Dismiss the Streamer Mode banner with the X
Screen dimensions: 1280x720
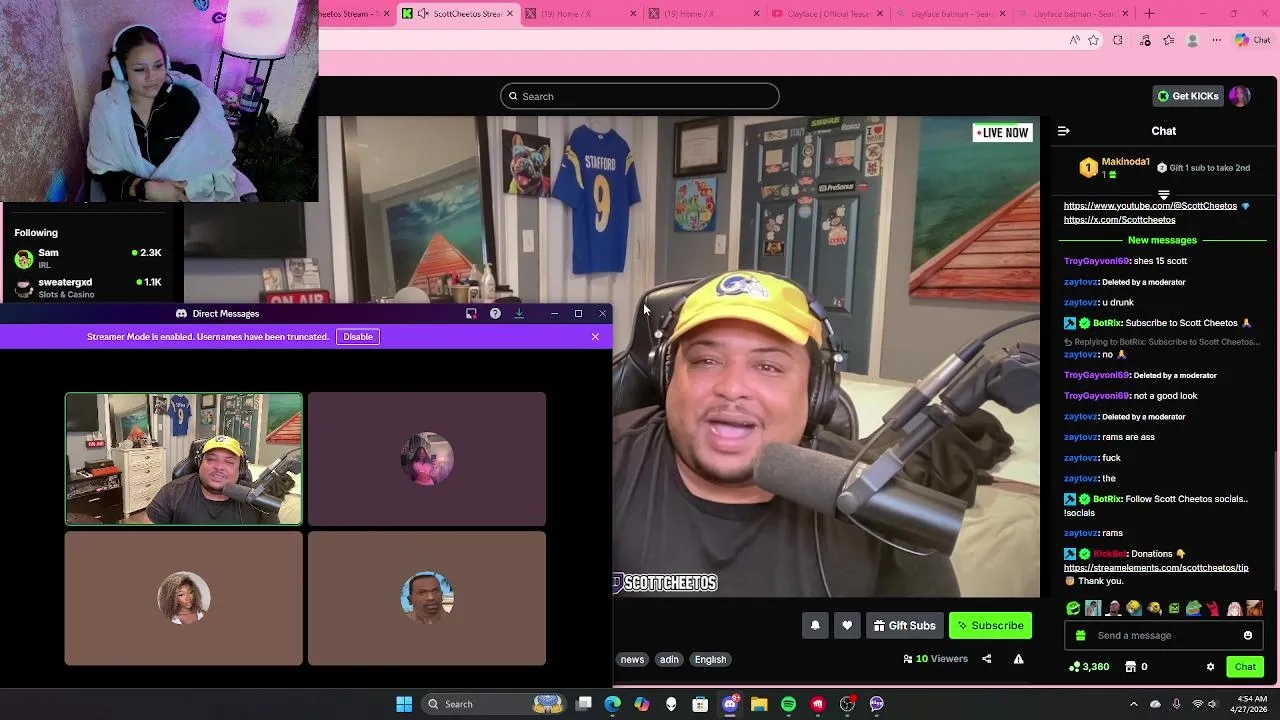(595, 337)
